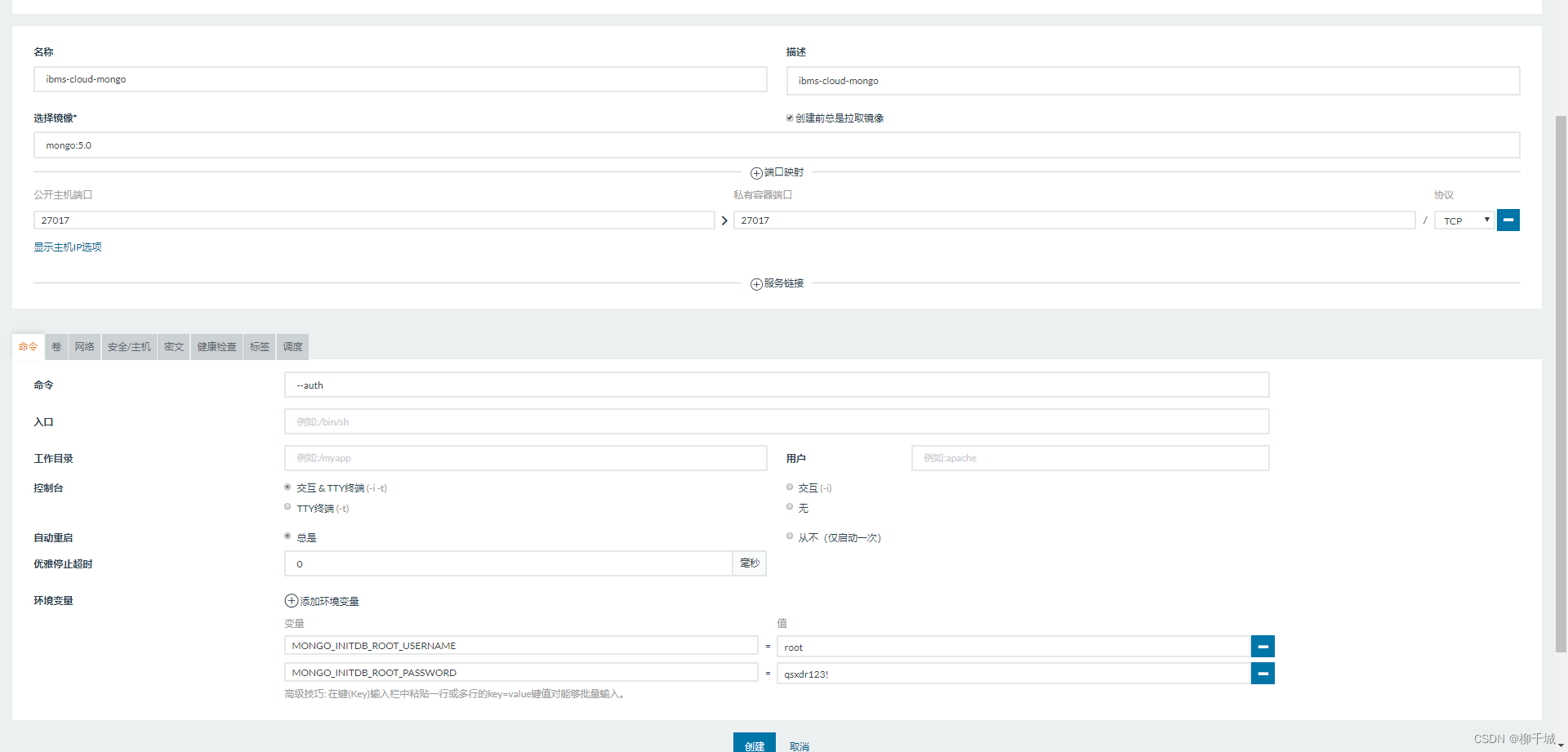Select 交互 & TTY终端 console option

click(x=287, y=487)
